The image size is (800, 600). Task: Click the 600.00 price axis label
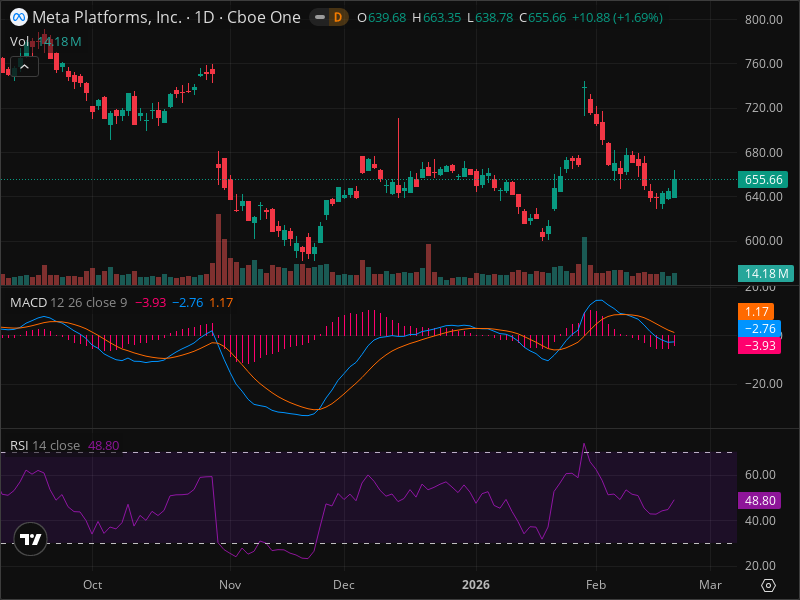[x=763, y=240]
